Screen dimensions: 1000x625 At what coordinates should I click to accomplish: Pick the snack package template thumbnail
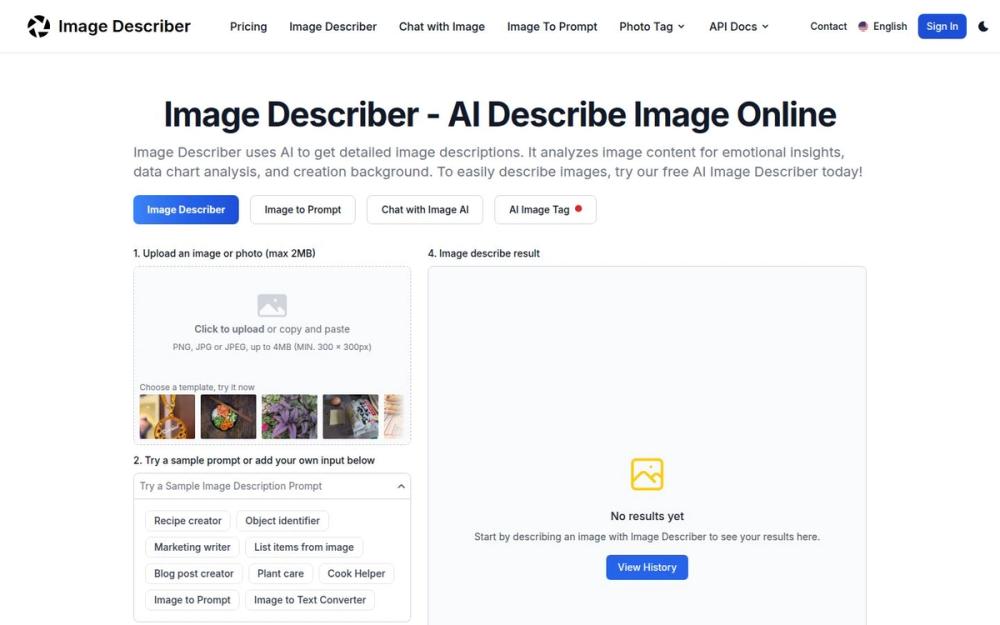(x=351, y=416)
